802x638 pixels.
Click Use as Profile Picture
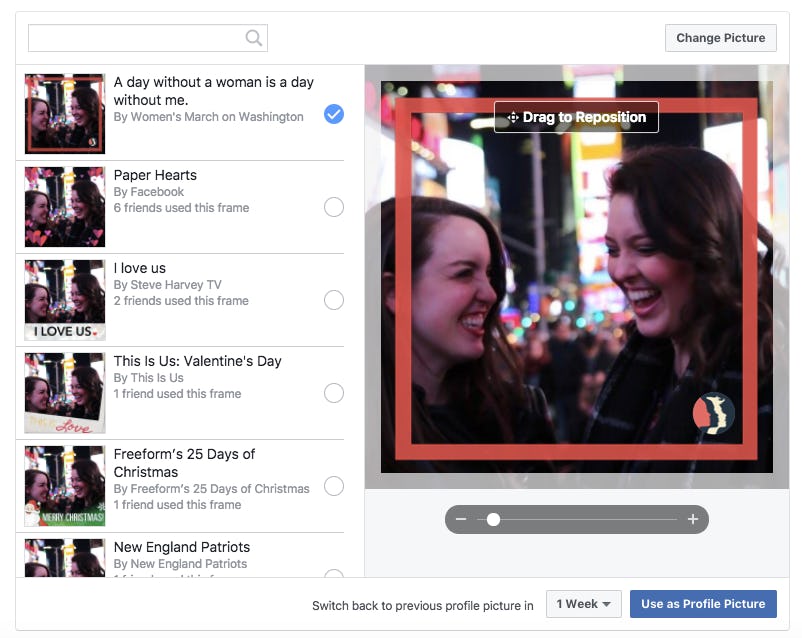703,604
